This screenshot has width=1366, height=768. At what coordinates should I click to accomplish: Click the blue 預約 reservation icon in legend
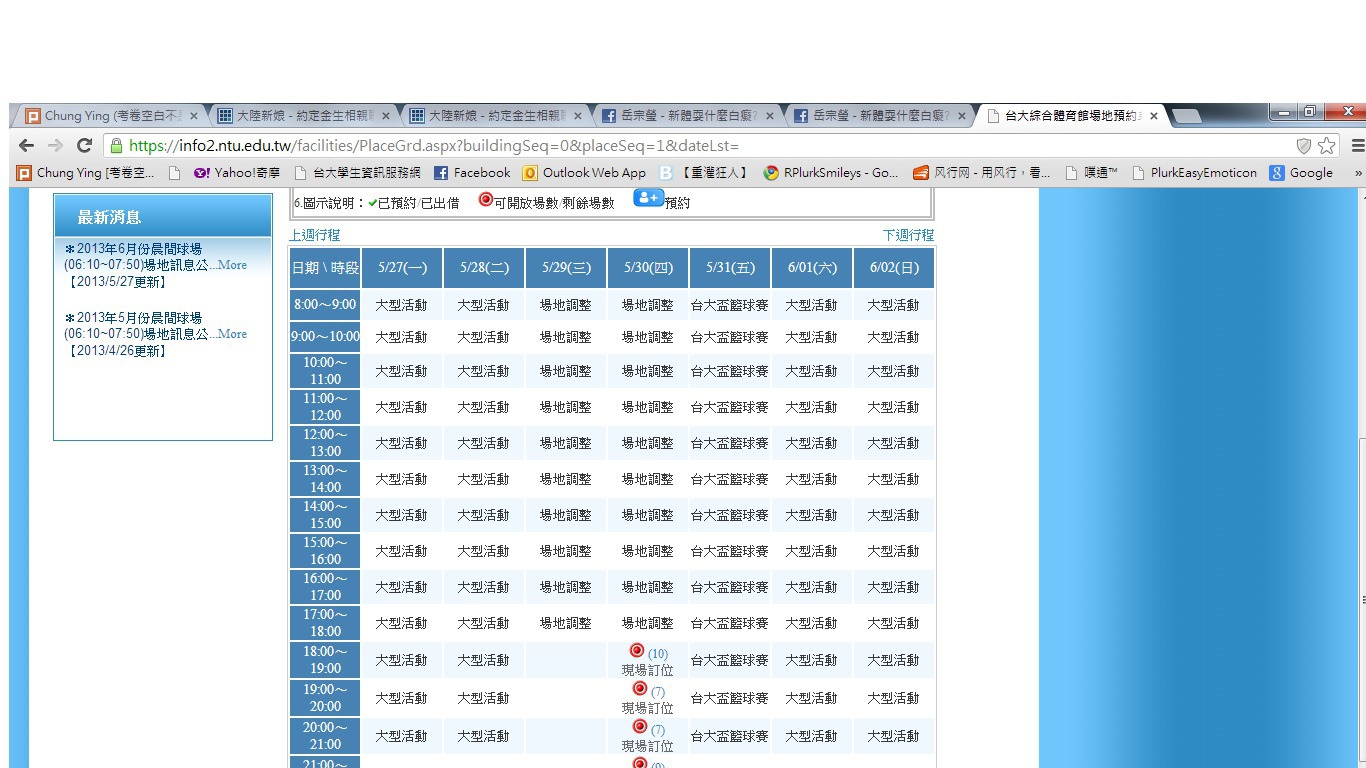pyautogui.click(x=648, y=199)
